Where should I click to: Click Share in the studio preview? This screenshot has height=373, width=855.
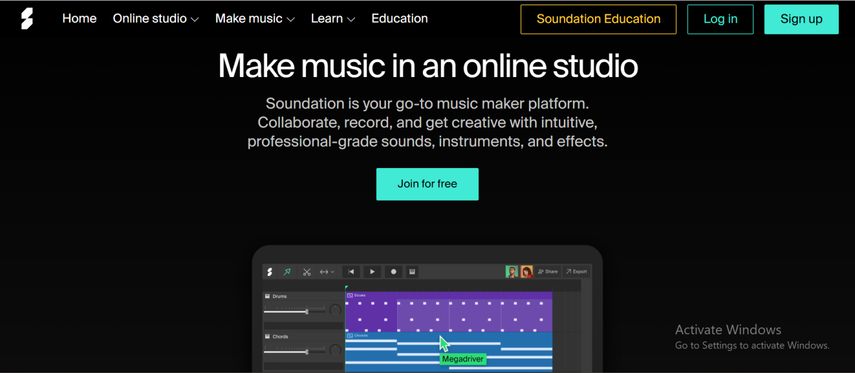[548, 272]
